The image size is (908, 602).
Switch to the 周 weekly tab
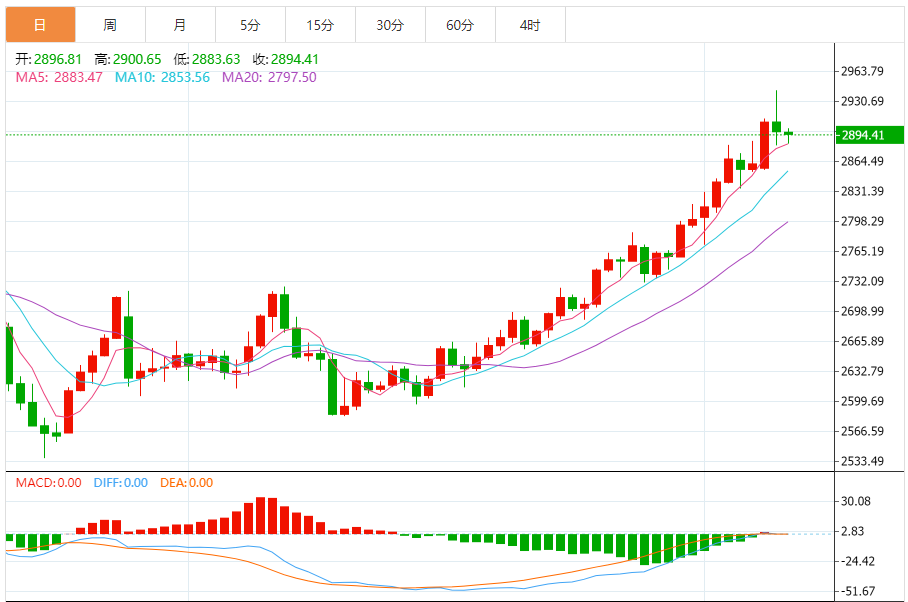coord(110,25)
